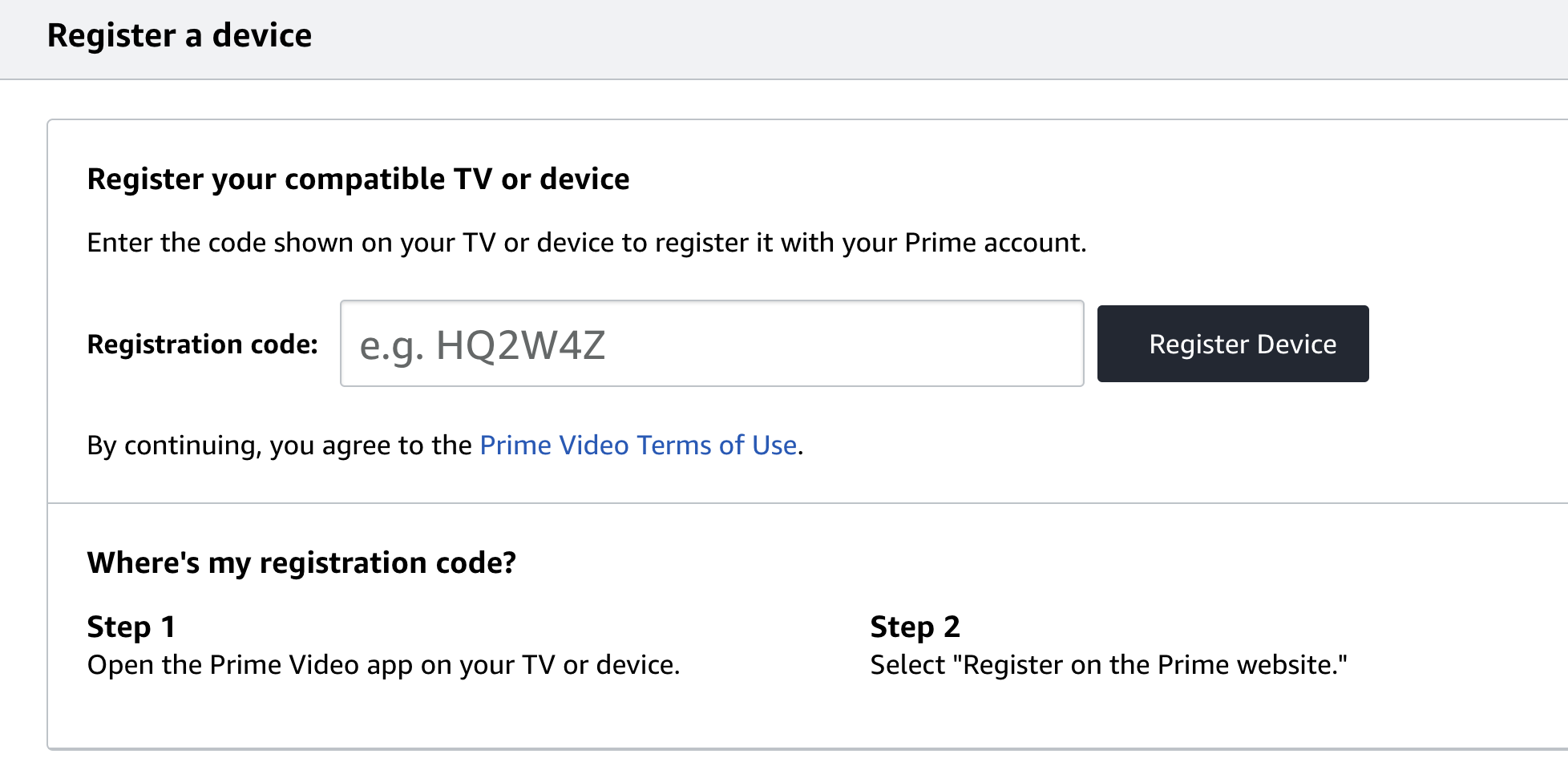Click "Where's my registration code?" heading
Viewport: 1568px width, 774px height.
301,563
